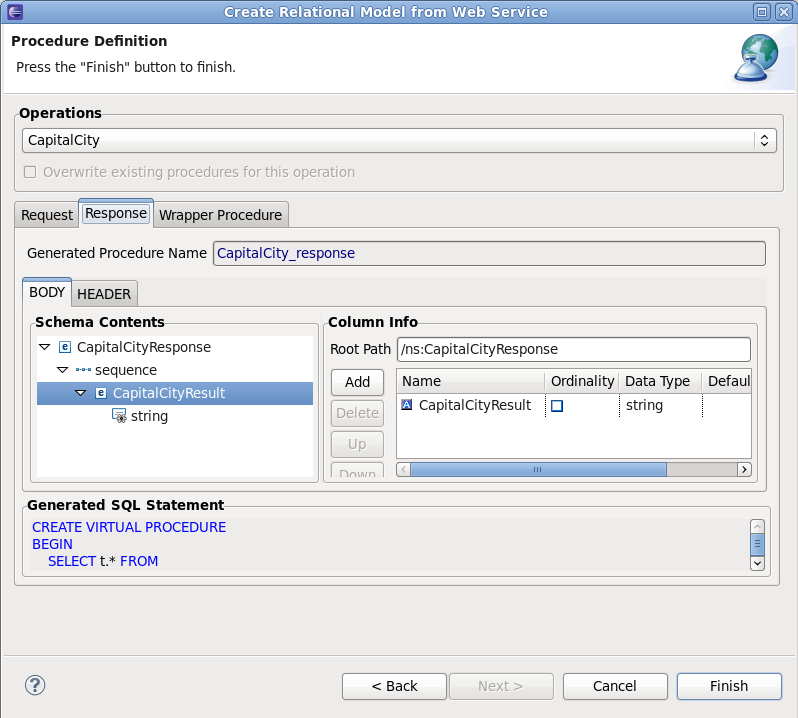Click the CapitalCityResult column attribute icon
This screenshot has width=798, height=718.
click(x=406, y=405)
